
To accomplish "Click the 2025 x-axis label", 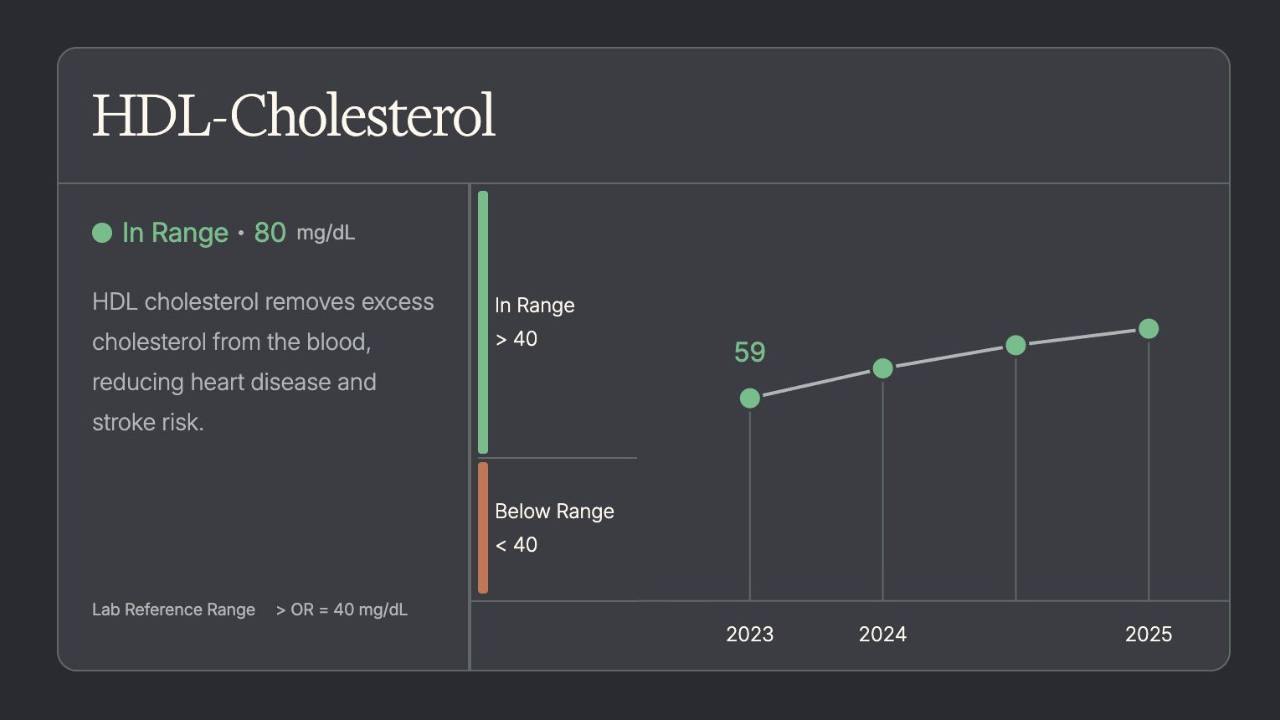I will click(1148, 634).
